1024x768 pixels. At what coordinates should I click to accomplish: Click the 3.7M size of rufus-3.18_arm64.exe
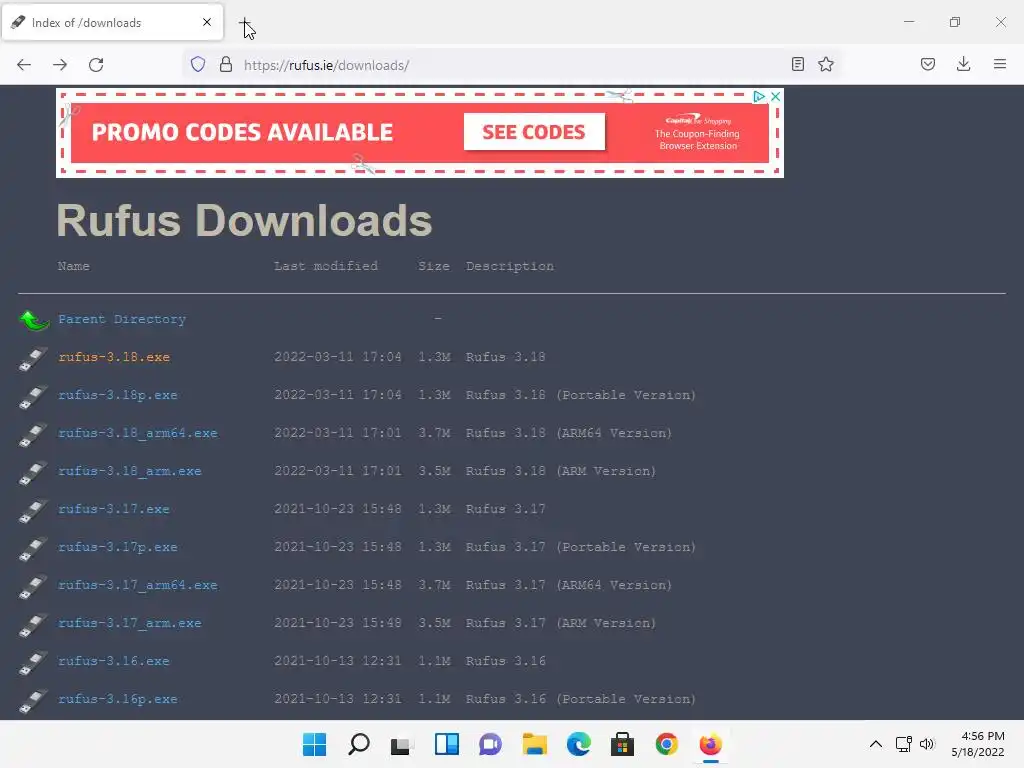pyautogui.click(x=434, y=433)
